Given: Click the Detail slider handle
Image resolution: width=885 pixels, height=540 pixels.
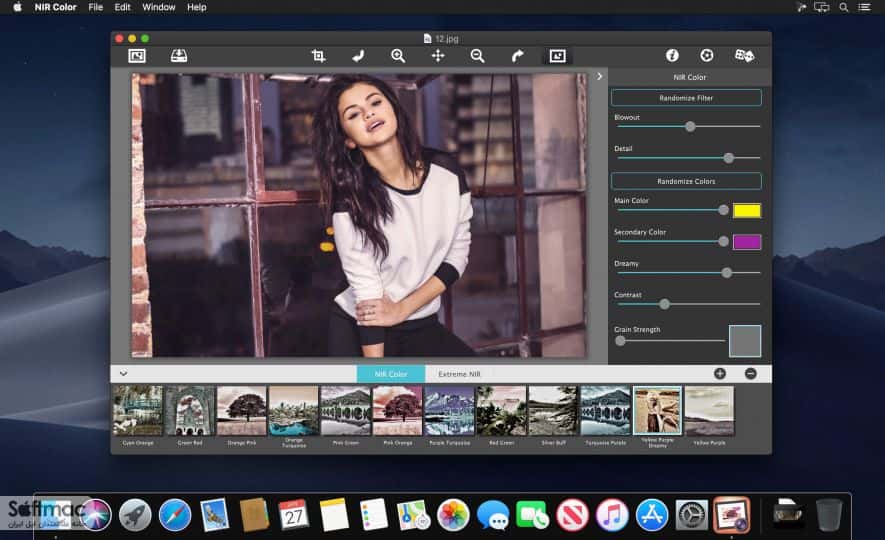Looking at the screenshot, I should (729, 158).
